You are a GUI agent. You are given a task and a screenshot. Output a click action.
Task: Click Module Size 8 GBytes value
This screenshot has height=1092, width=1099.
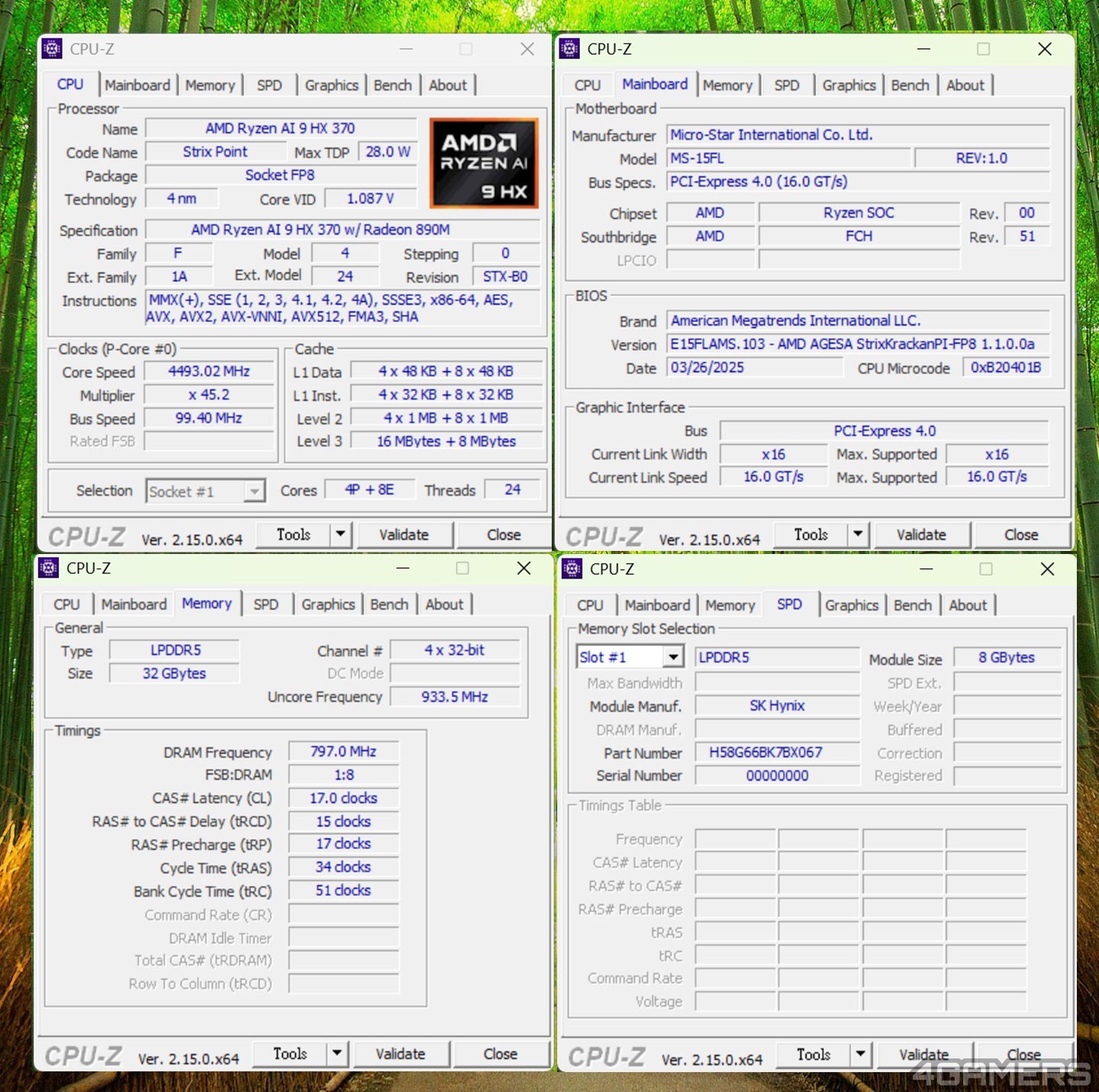click(x=1007, y=658)
